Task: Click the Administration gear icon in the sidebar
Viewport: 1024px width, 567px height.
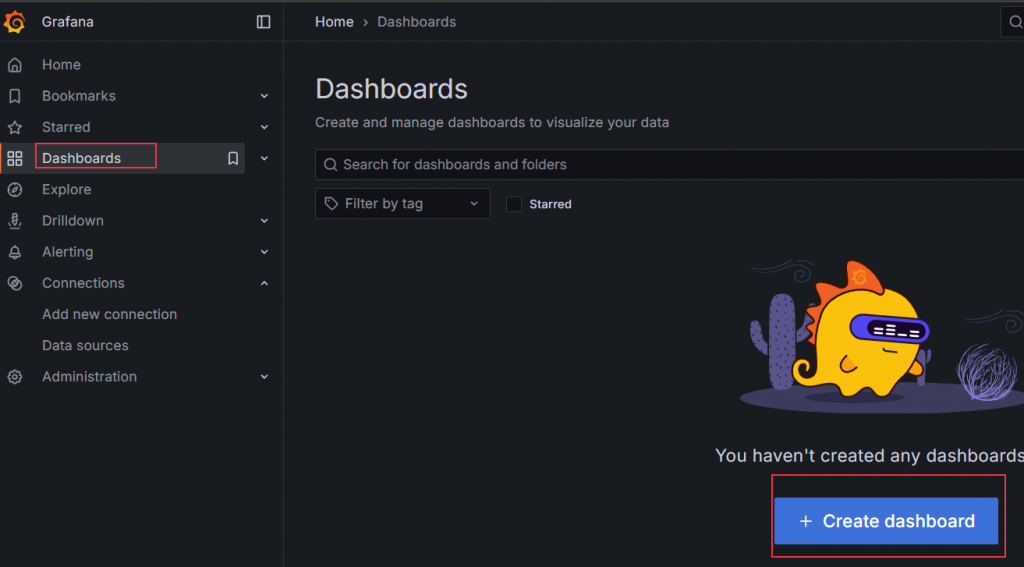Action: tap(14, 377)
